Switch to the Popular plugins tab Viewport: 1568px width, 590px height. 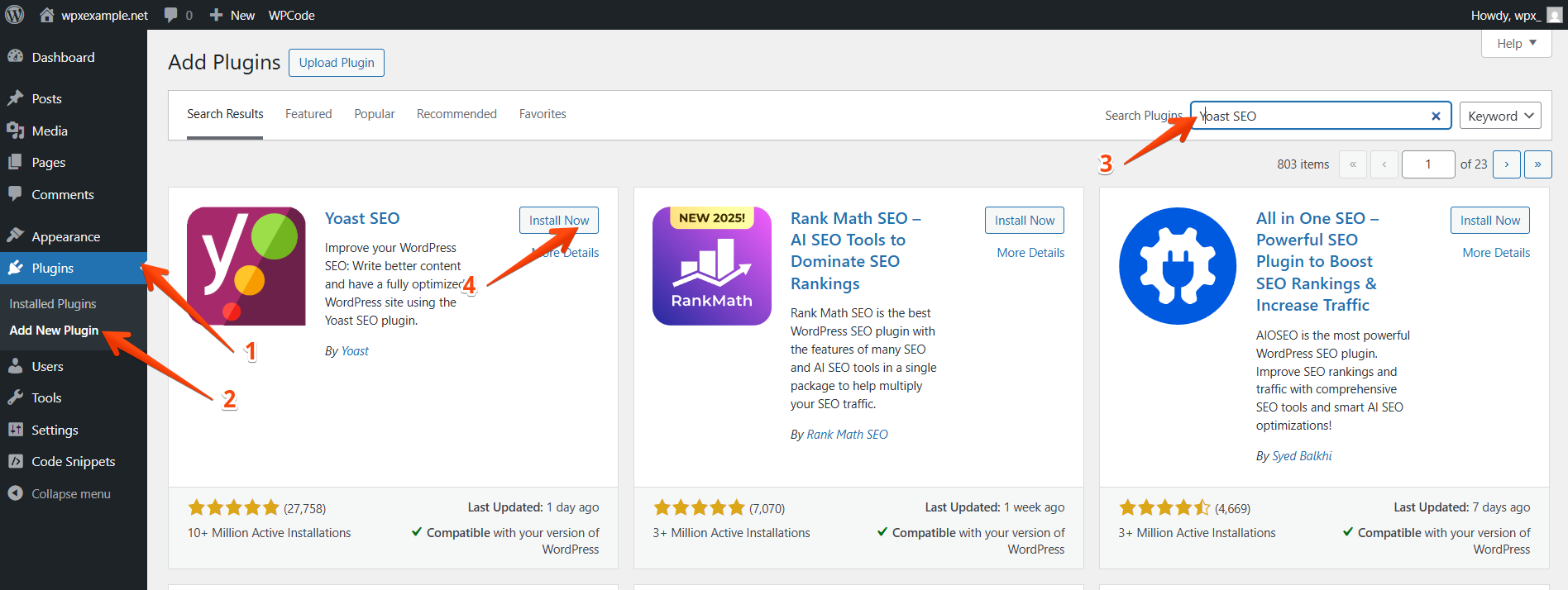coord(374,114)
